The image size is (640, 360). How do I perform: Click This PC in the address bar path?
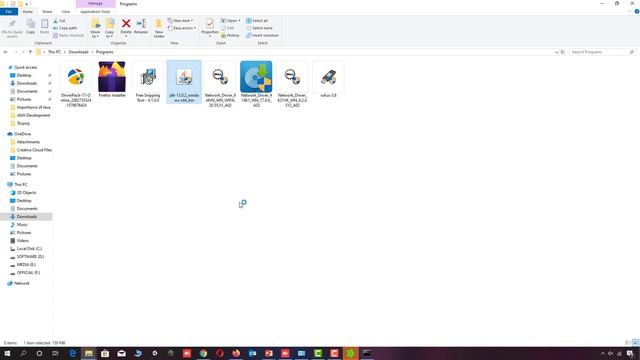54,52
